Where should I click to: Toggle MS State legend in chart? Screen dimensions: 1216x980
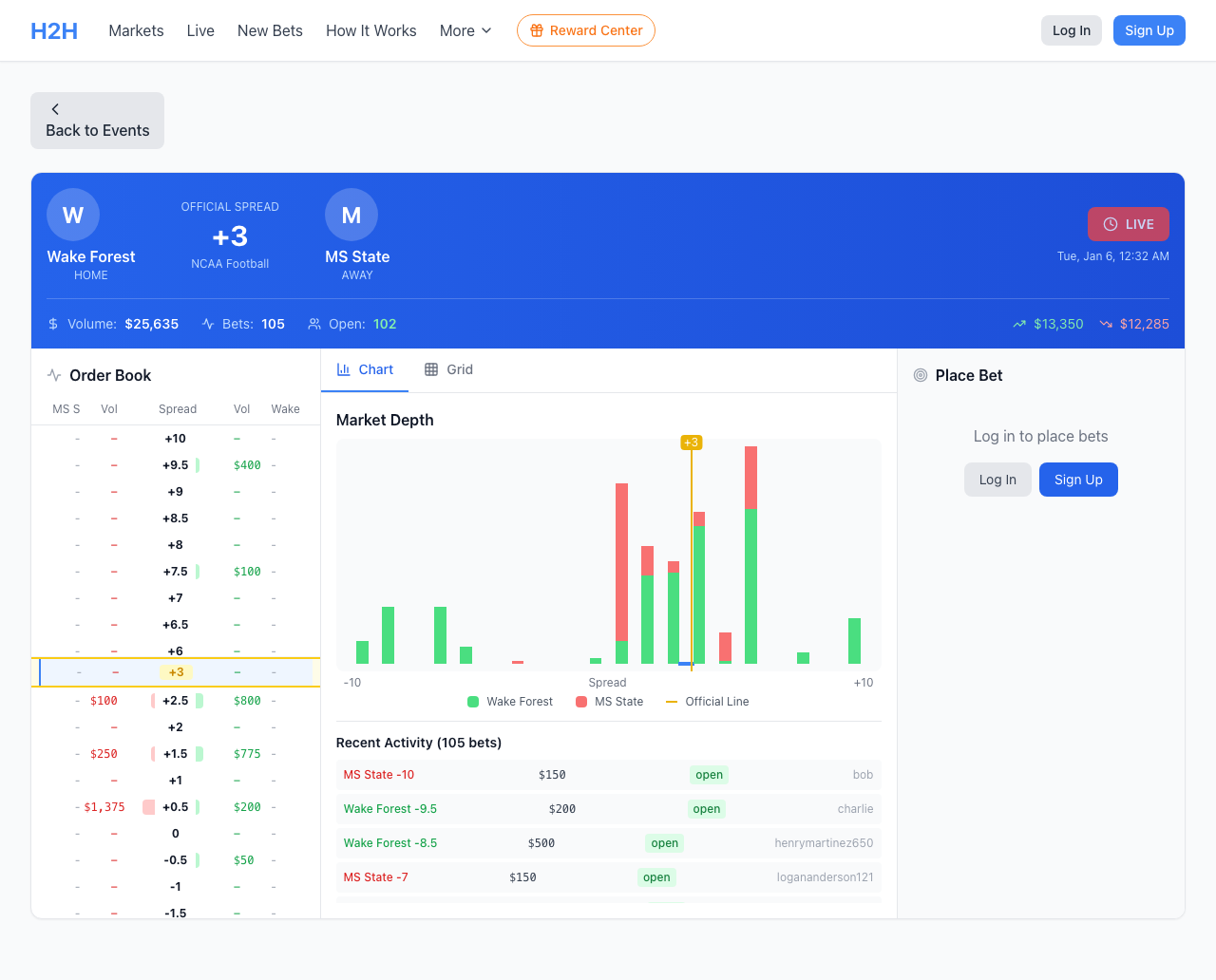(x=609, y=702)
